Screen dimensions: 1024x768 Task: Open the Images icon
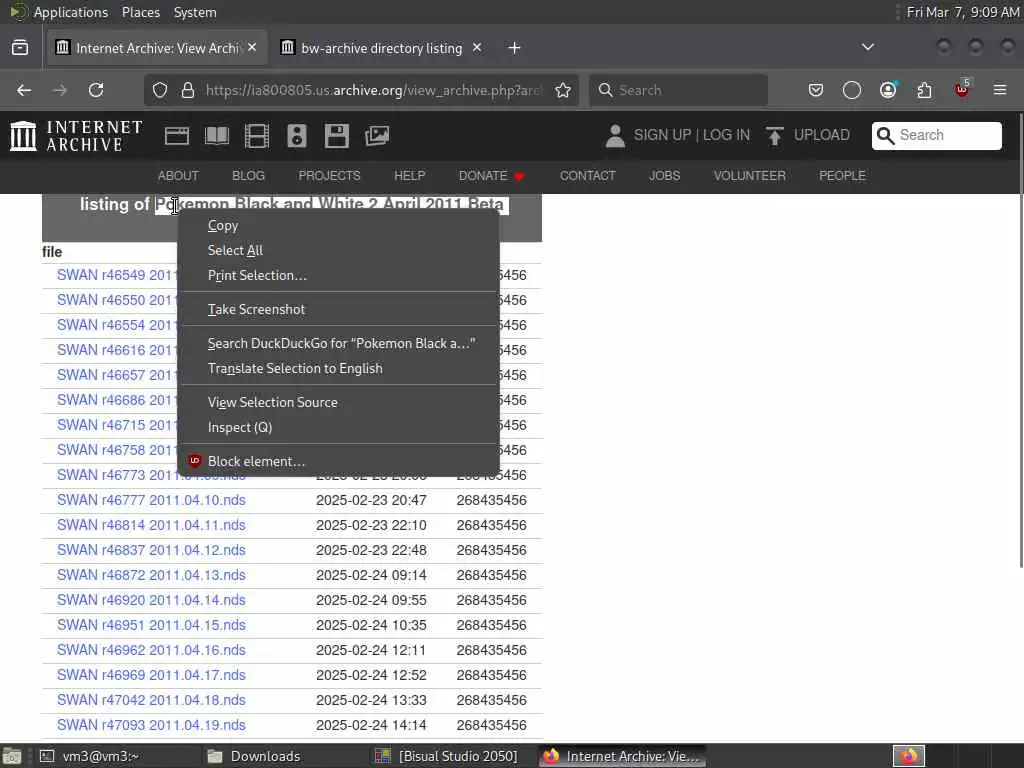click(377, 136)
